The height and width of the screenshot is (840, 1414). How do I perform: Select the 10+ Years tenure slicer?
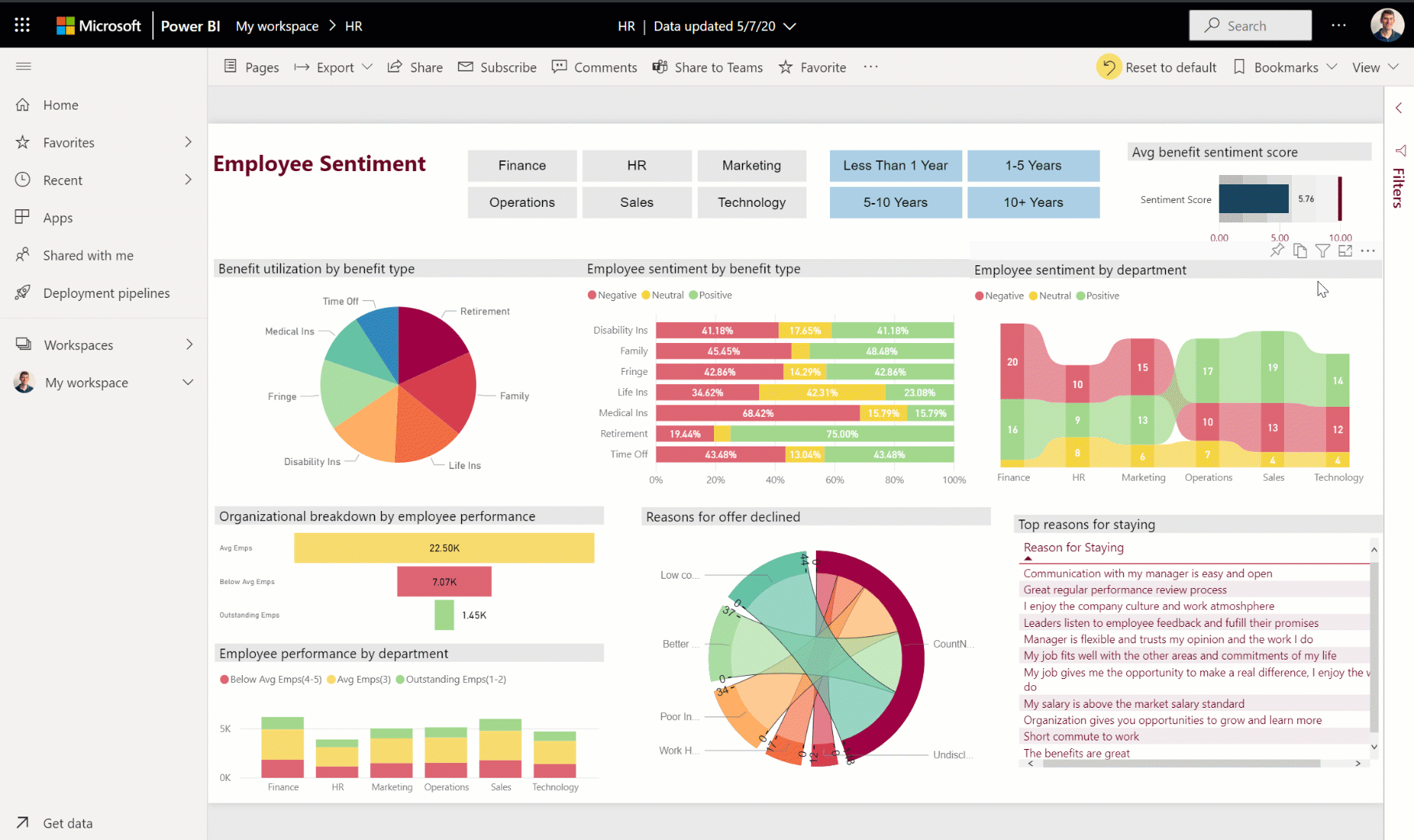point(1033,202)
